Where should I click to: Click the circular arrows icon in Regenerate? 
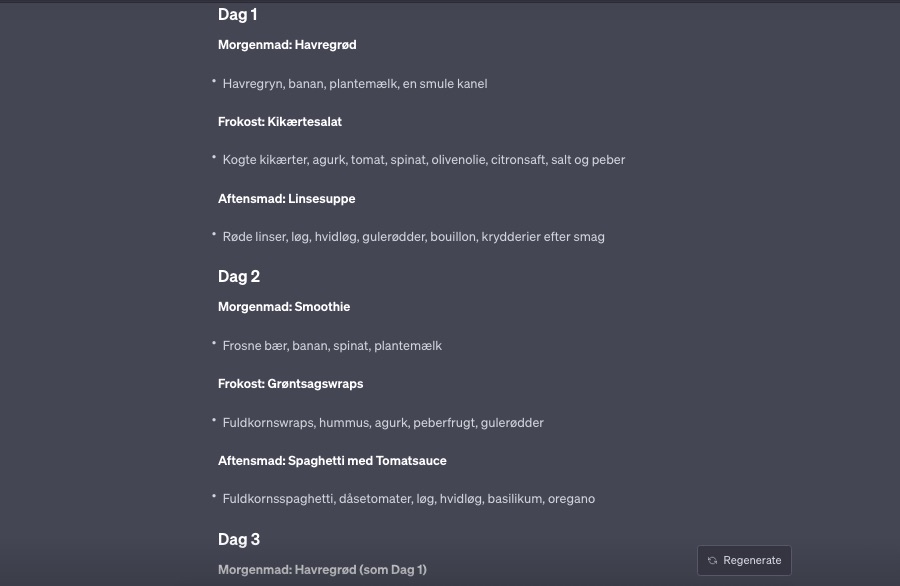tap(712, 561)
